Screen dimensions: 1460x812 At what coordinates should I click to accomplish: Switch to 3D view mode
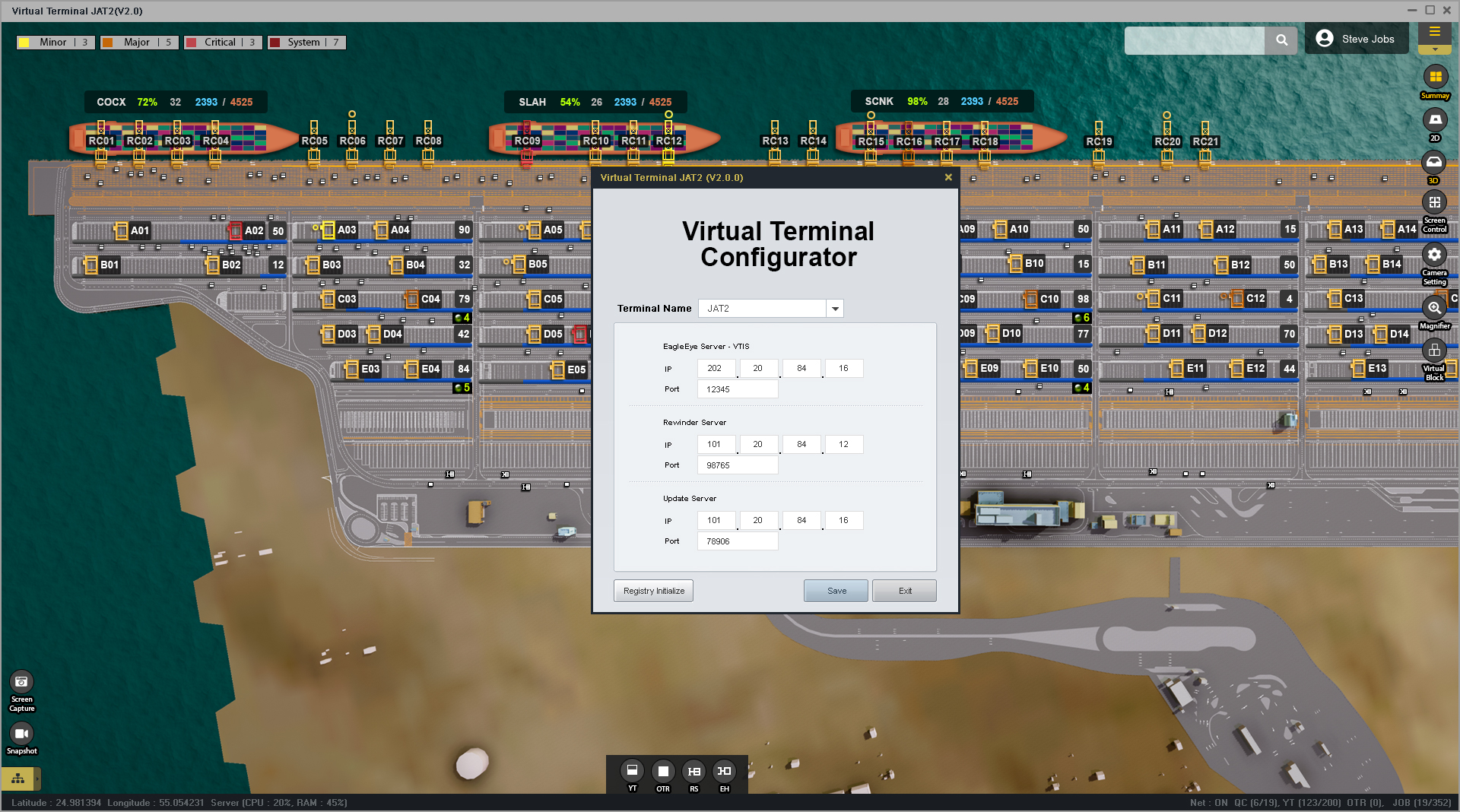pos(1433,162)
